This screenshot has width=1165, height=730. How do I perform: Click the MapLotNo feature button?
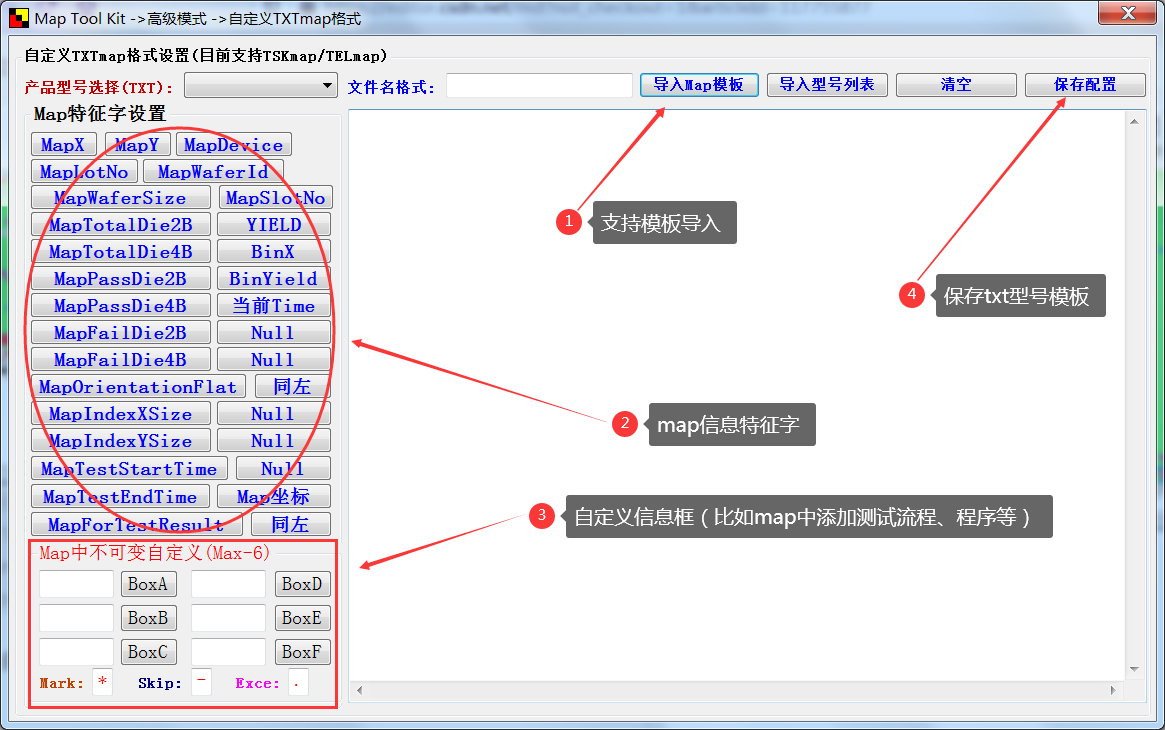click(83, 171)
